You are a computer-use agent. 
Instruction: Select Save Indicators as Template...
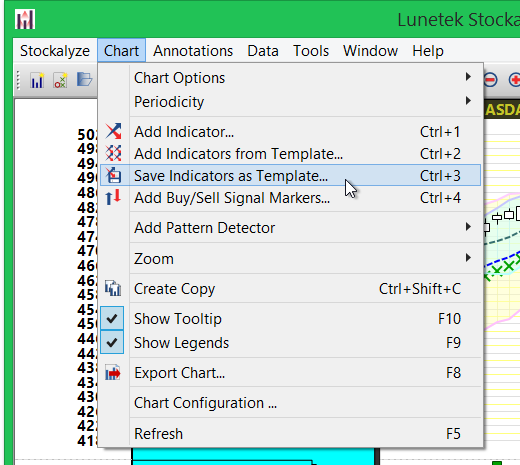290,175
